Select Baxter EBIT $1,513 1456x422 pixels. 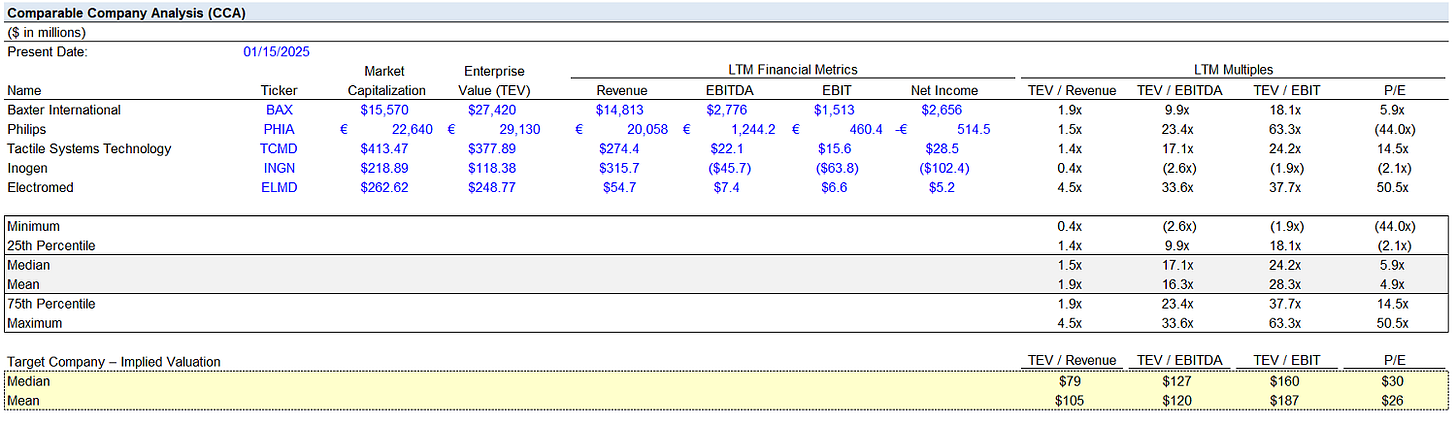click(x=835, y=110)
